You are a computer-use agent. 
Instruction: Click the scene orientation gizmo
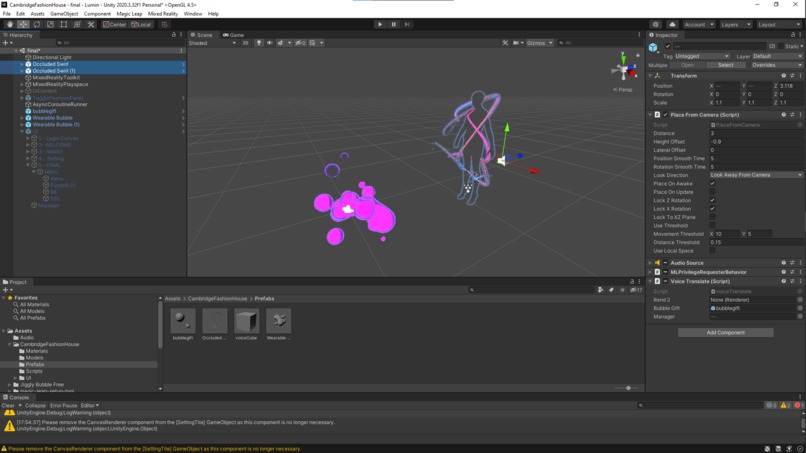pyautogui.click(x=624, y=68)
